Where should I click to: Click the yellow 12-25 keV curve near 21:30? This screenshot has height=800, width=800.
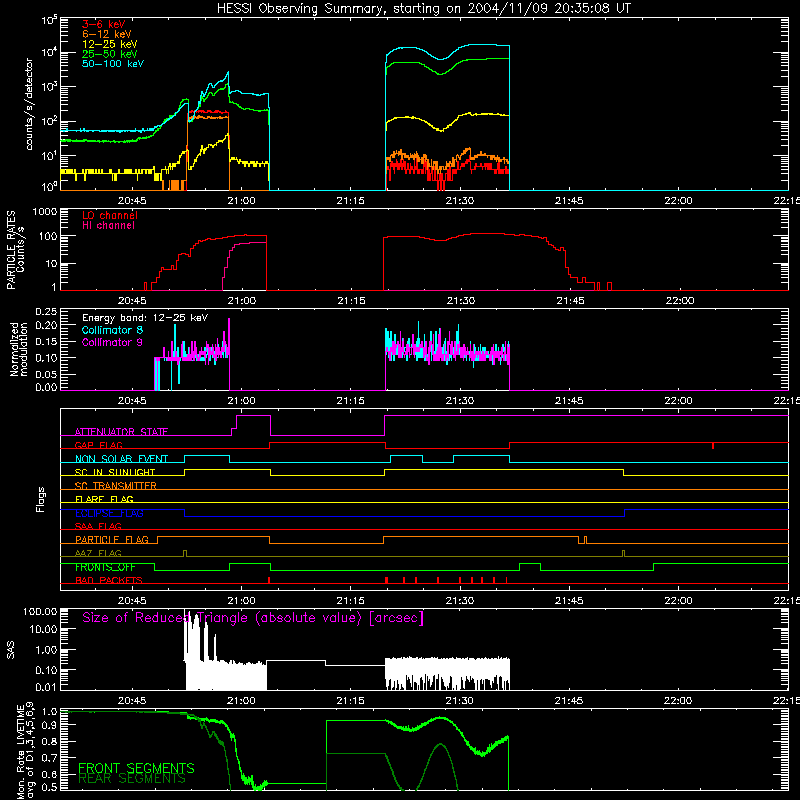[461, 117]
